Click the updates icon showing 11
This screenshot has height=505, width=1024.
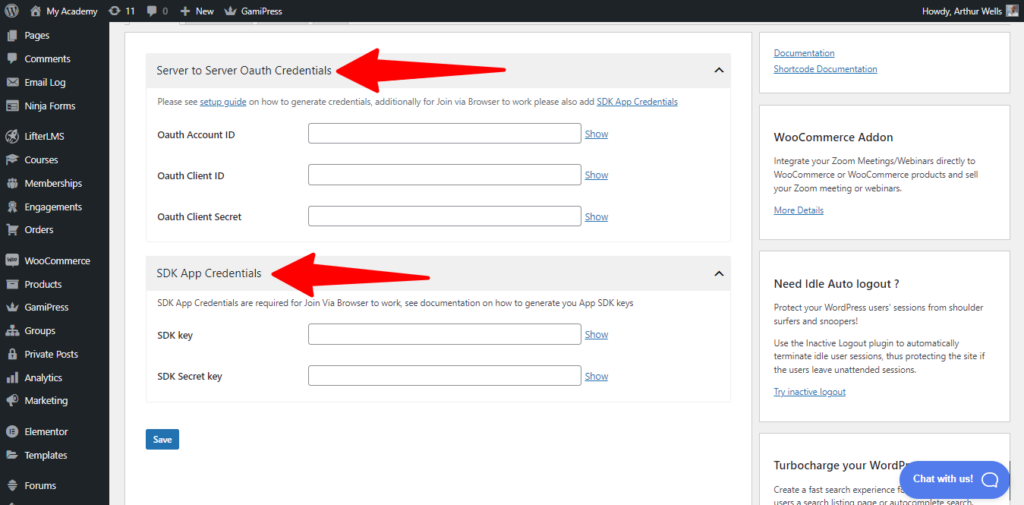point(115,11)
